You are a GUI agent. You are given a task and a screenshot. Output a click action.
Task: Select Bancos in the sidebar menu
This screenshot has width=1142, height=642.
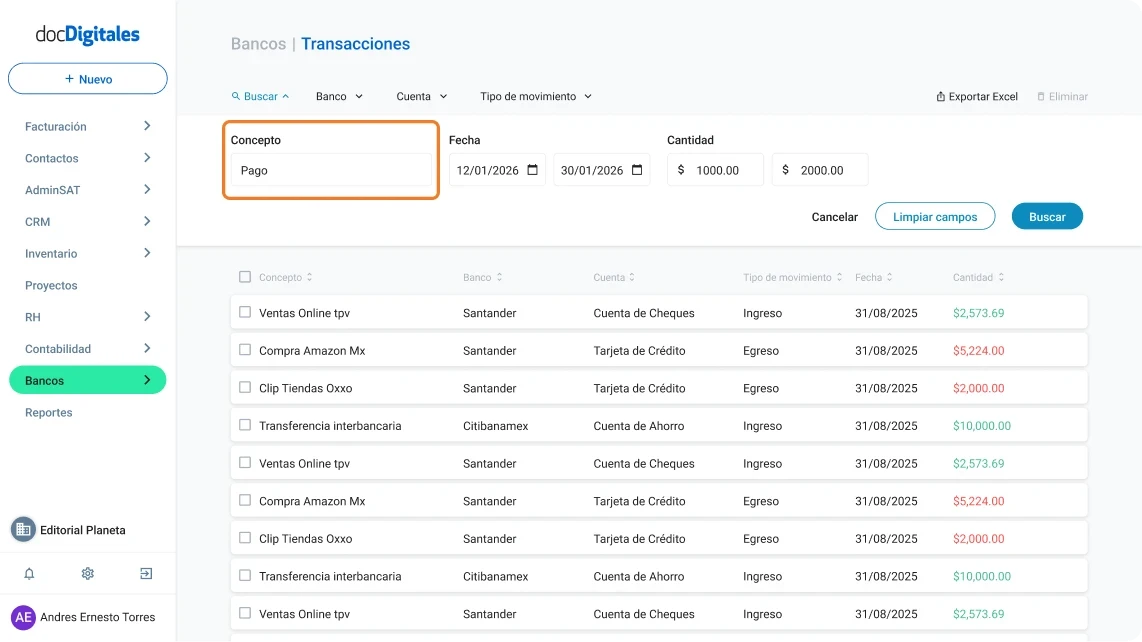pyautogui.click(x=44, y=380)
